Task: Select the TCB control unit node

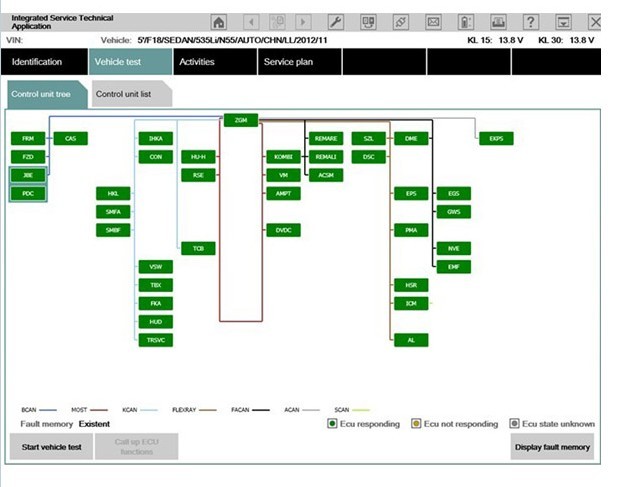Action: point(198,248)
